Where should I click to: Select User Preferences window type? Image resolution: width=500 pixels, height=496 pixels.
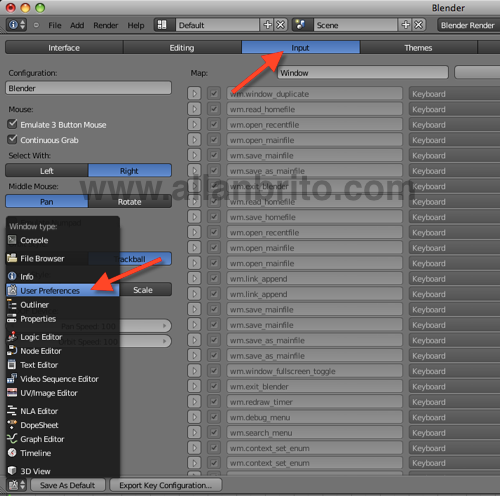62,291
